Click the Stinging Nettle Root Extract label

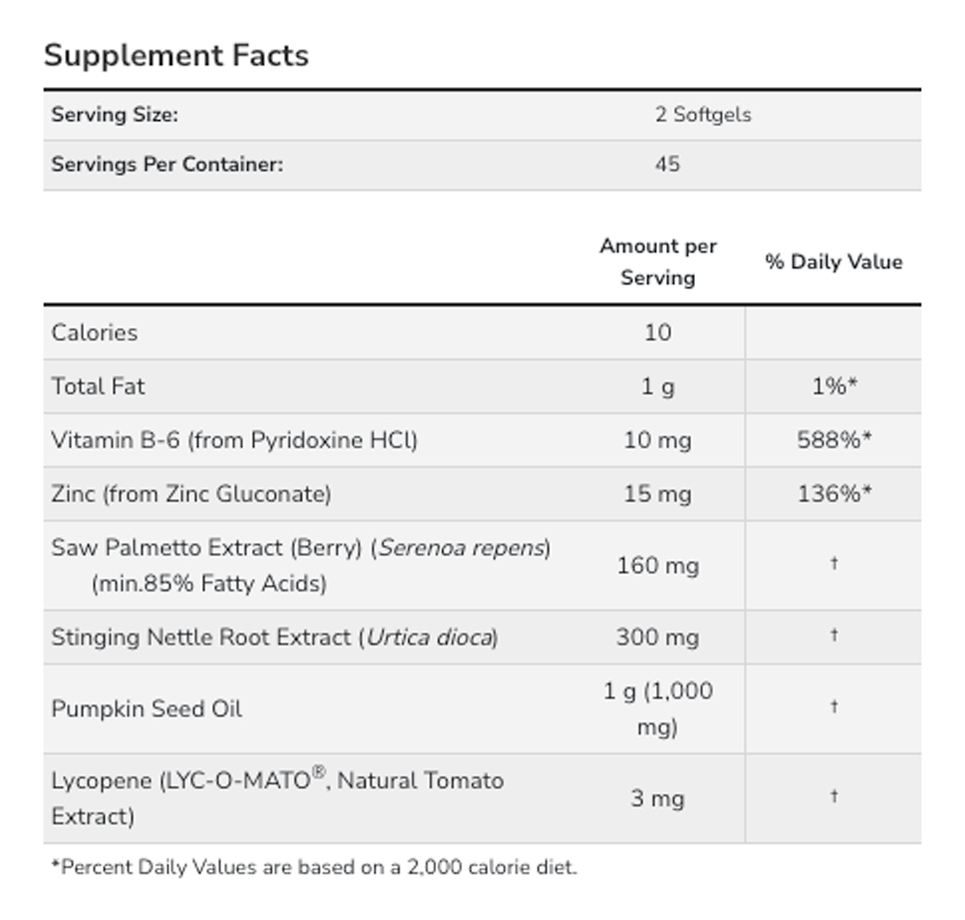(x=274, y=637)
